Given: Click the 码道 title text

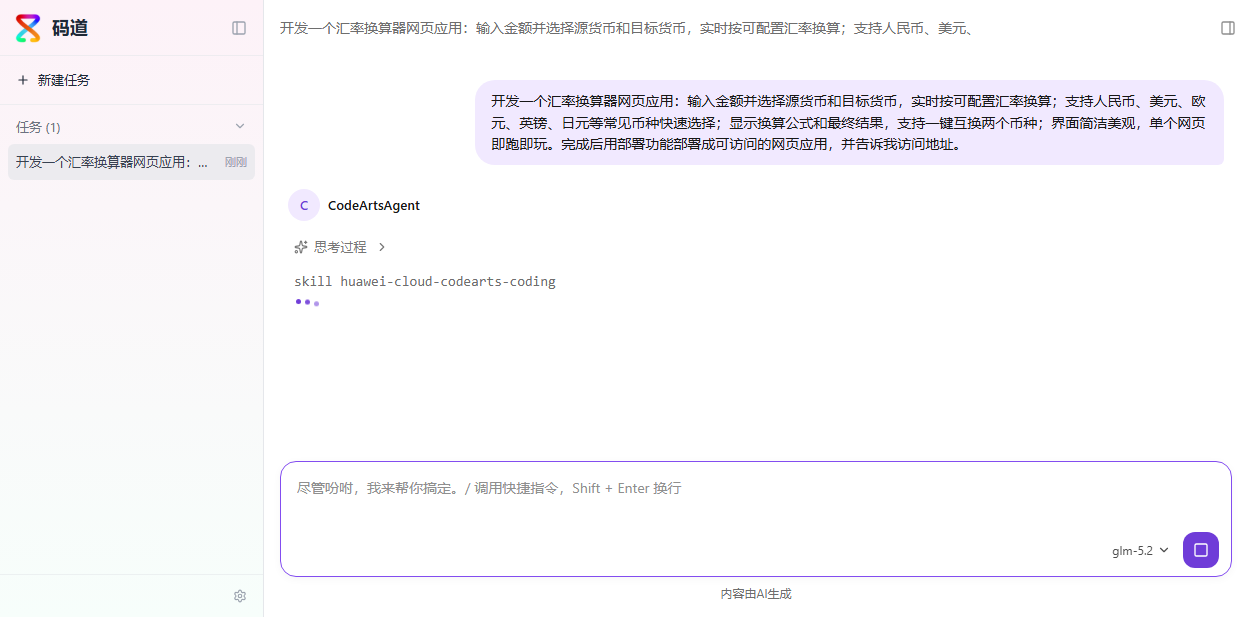Looking at the screenshot, I should (x=70, y=28).
